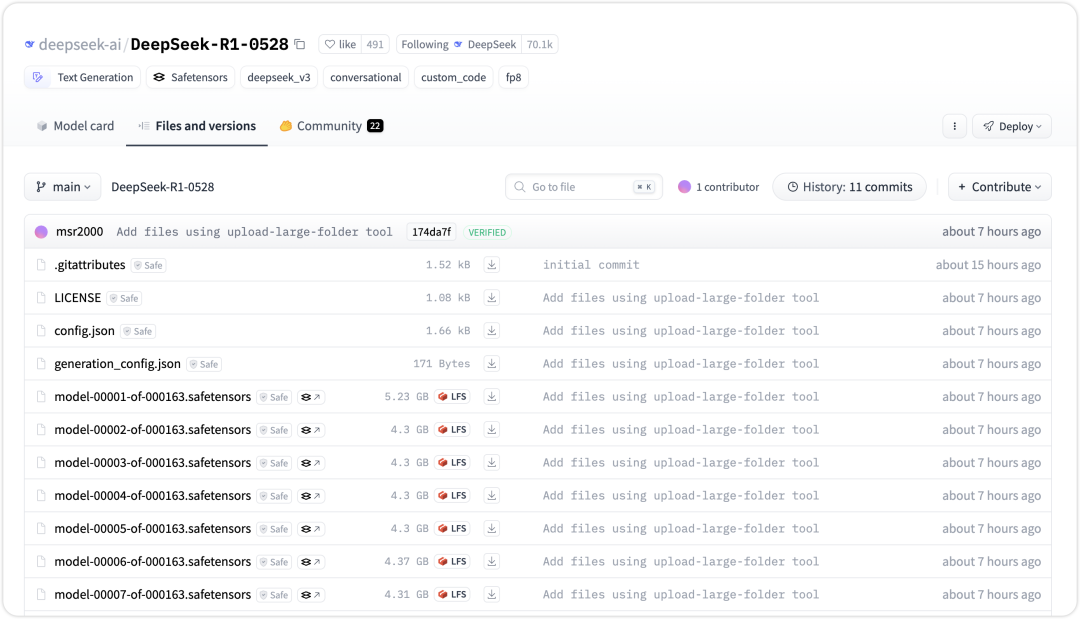
Task: Open the msr2000 user profile
Action: [x=79, y=232]
